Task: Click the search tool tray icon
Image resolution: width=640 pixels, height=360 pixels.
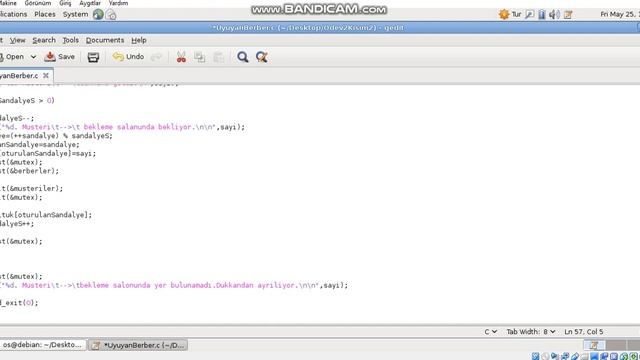Action: [529, 15]
